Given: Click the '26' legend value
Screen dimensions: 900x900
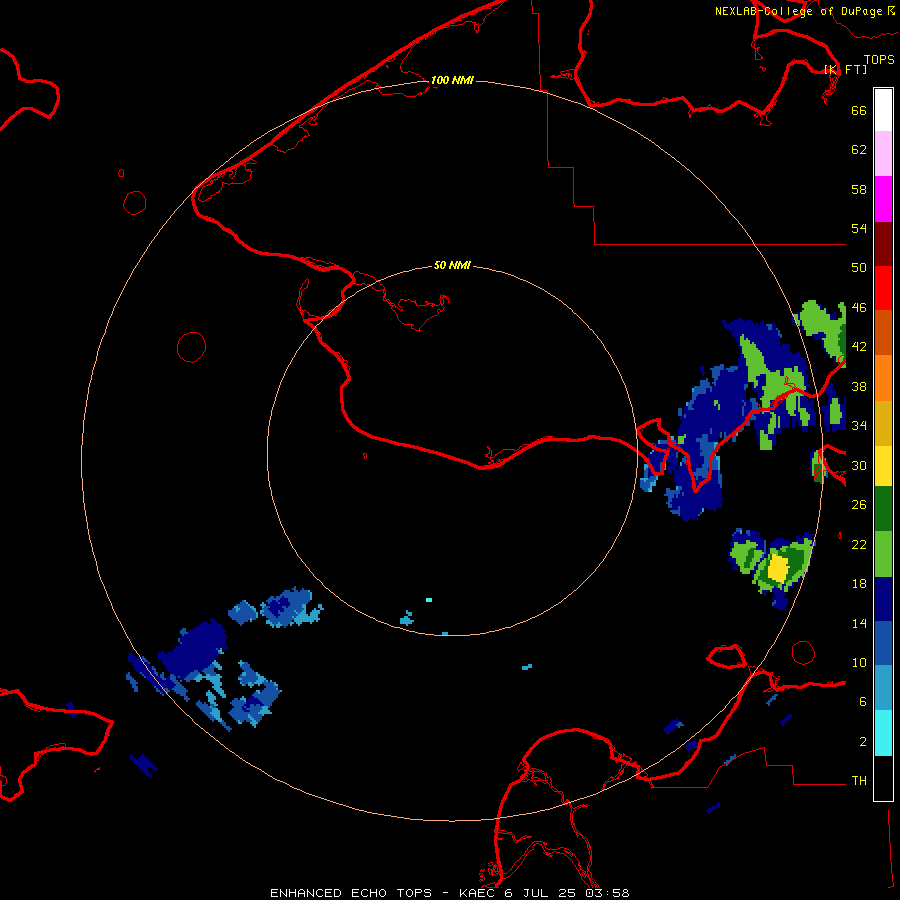Looking at the screenshot, I should point(859,505).
